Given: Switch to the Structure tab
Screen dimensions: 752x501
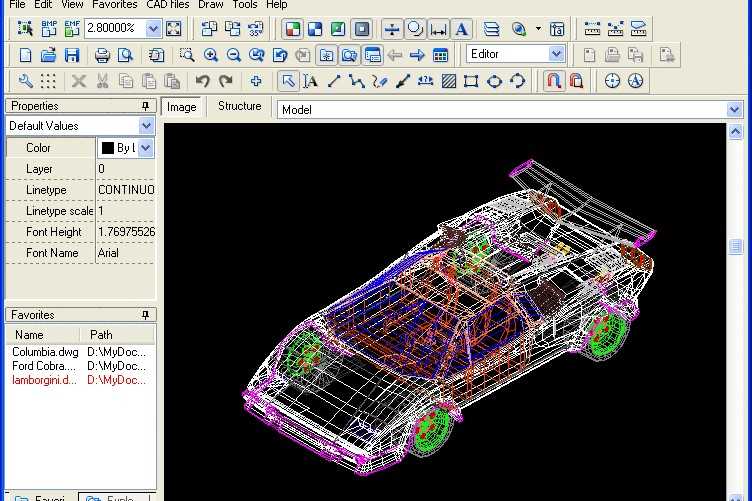Looking at the screenshot, I should (x=239, y=106).
